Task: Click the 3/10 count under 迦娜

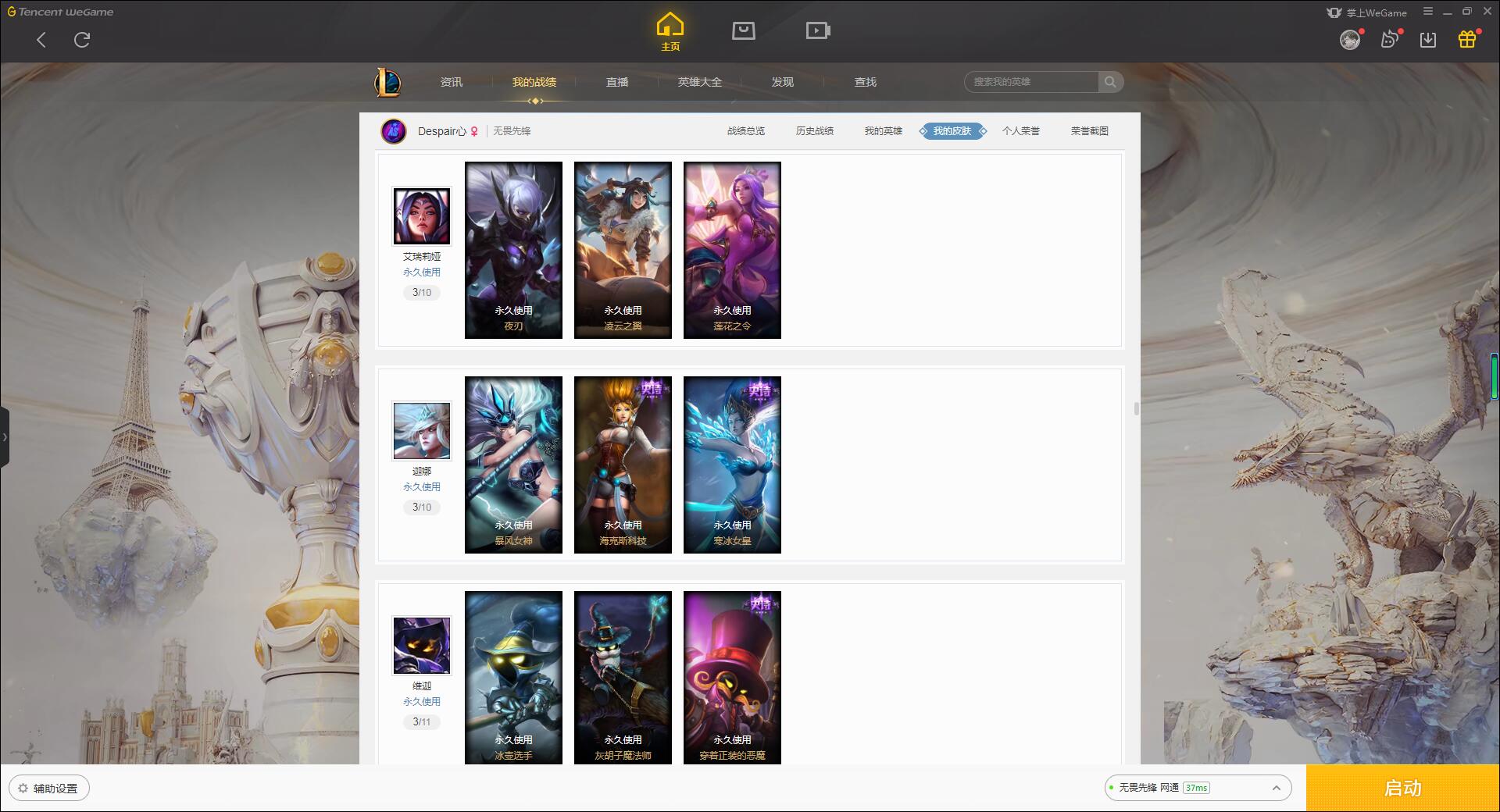Action: (x=422, y=507)
